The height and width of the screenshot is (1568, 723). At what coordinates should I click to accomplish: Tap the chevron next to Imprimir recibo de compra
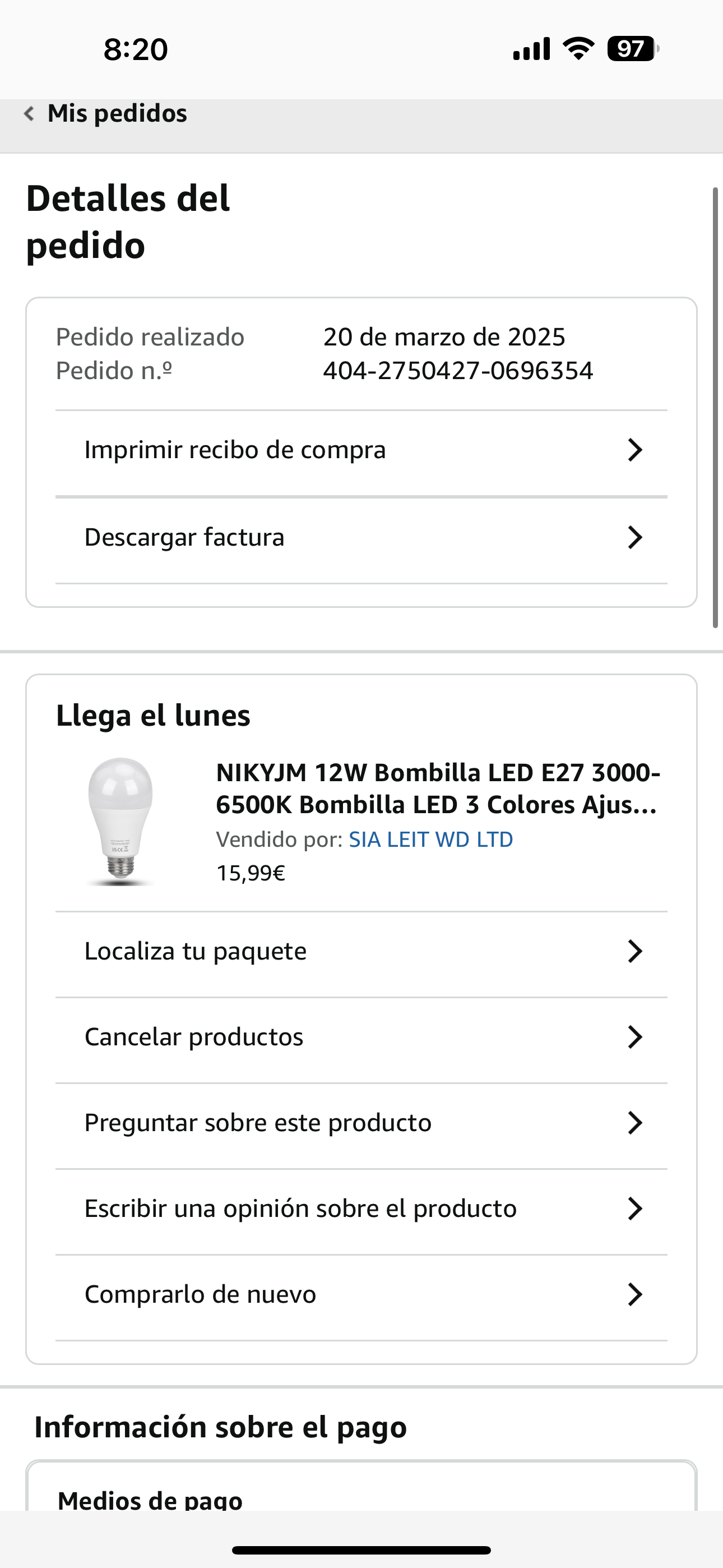pos(635,450)
